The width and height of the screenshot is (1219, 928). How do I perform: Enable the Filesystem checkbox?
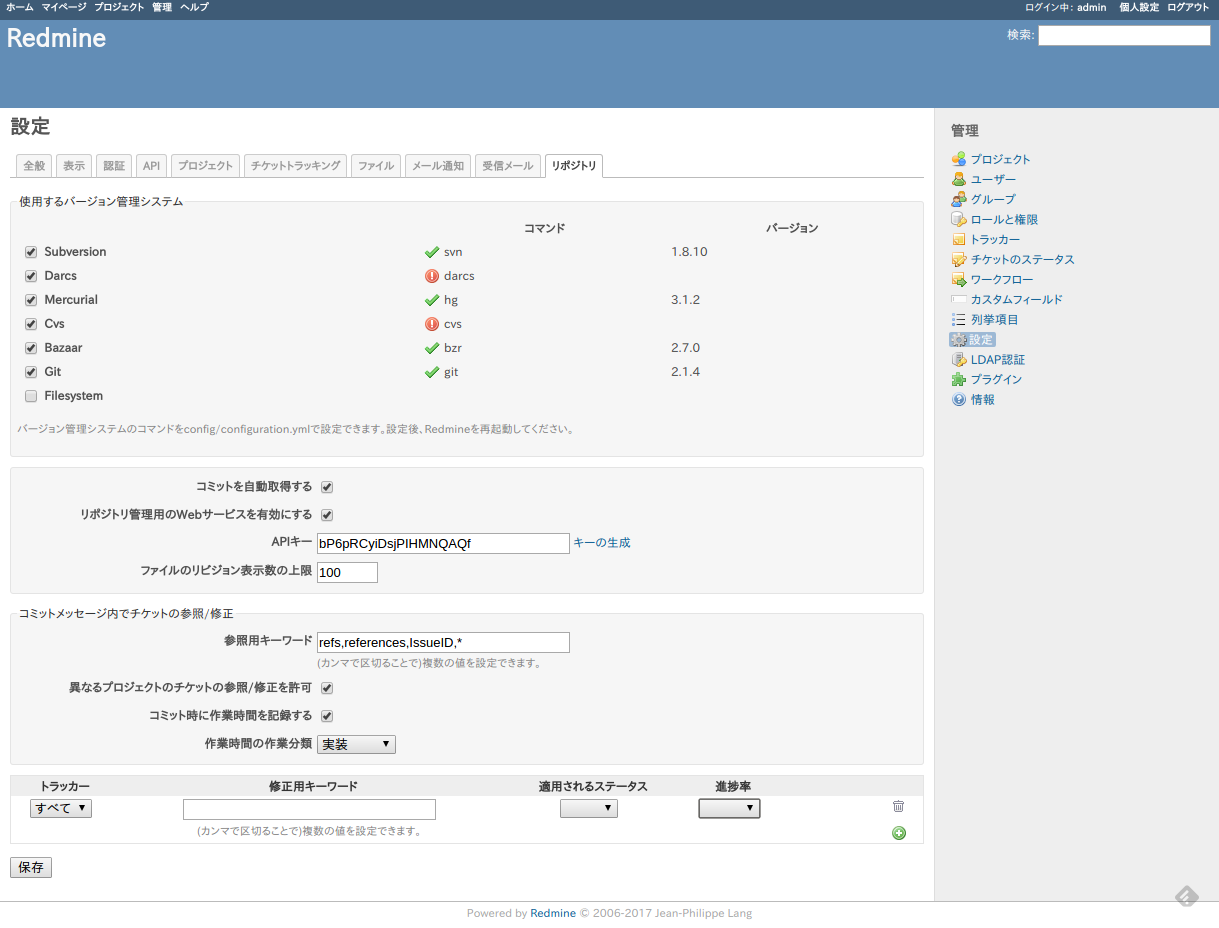31,396
